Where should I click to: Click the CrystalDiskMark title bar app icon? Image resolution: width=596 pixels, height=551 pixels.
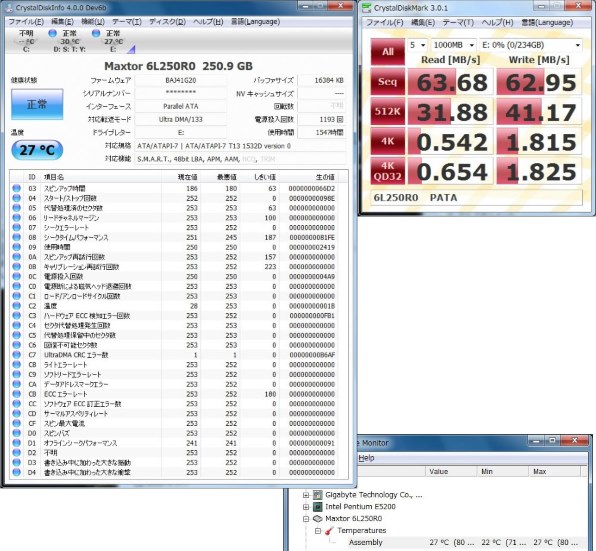point(366,8)
